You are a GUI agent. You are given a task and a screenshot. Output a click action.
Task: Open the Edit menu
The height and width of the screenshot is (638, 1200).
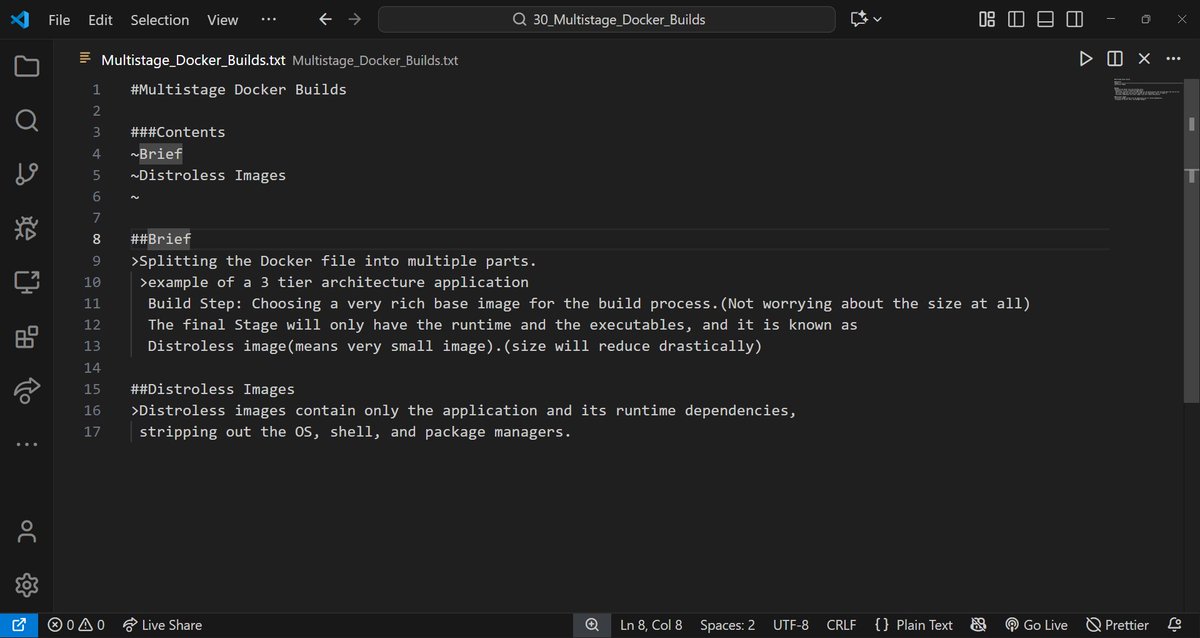tap(100, 19)
